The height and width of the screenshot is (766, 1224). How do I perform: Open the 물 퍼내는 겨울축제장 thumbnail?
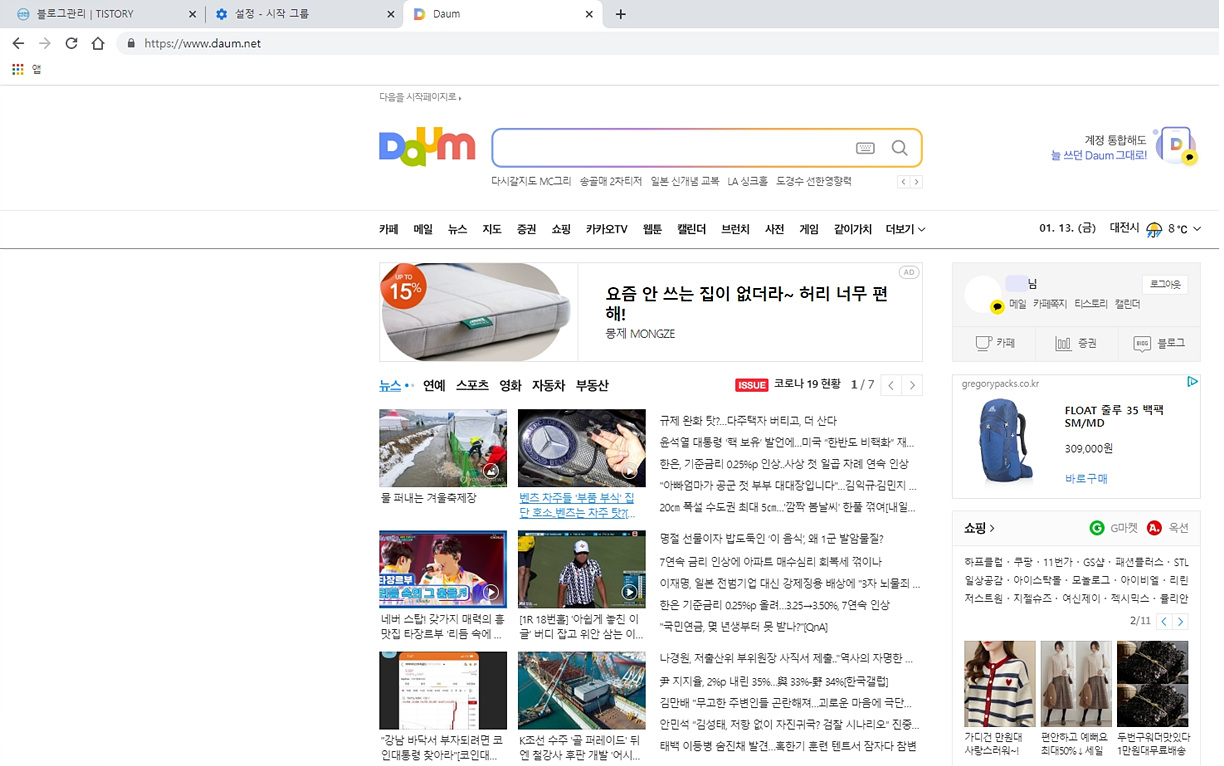(443, 447)
